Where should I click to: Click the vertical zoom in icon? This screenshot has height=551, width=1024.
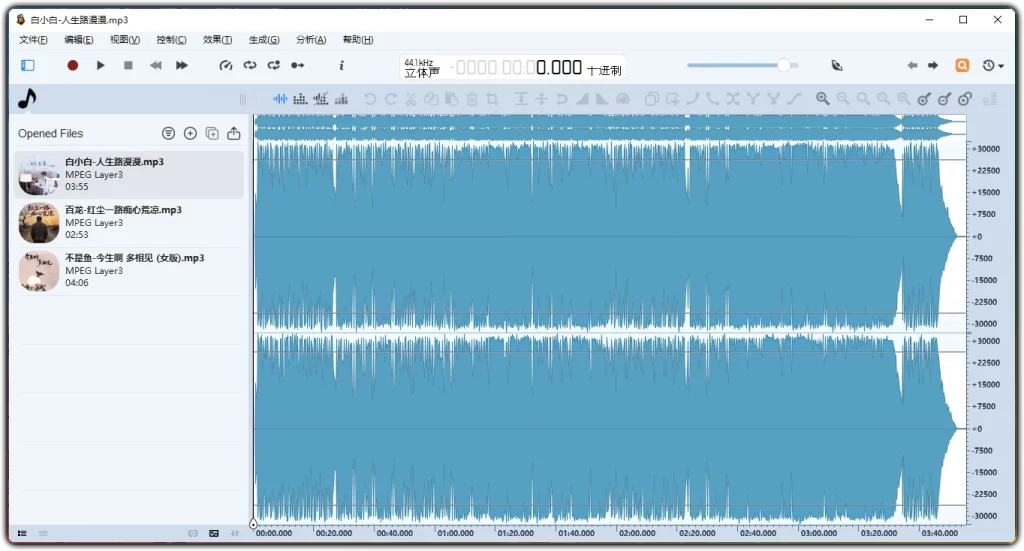pyautogui.click(x=924, y=99)
